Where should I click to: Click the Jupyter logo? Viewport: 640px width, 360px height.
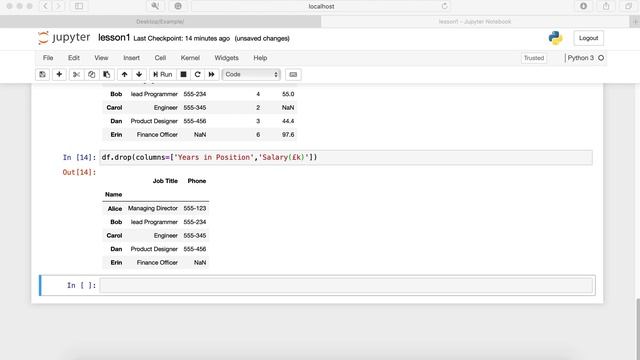point(64,38)
